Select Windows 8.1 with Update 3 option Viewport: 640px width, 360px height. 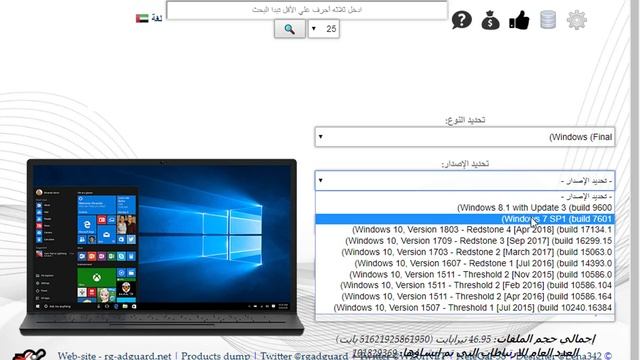click(x=465, y=207)
